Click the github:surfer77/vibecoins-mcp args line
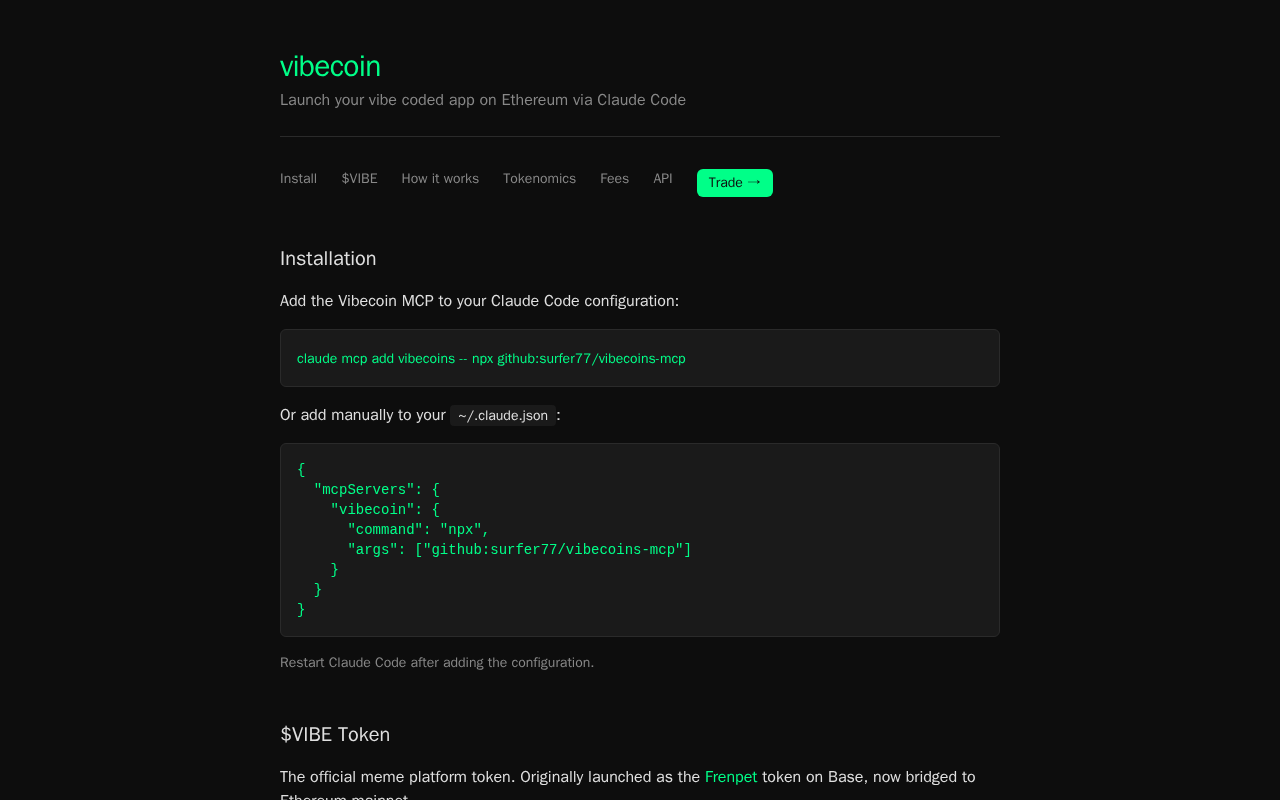The height and width of the screenshot is (800, 1280). (x=519, y=550)
